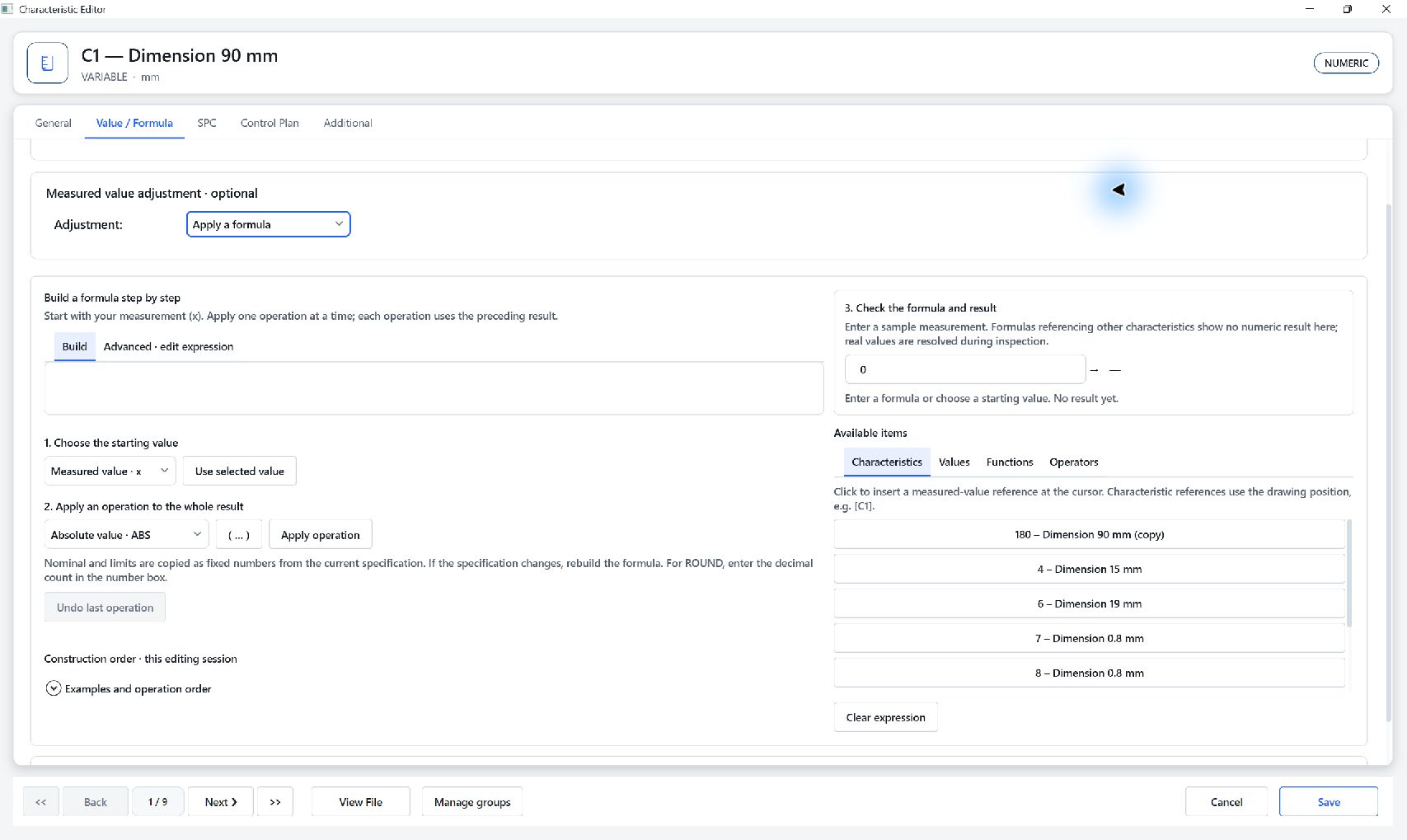This screenshot has height=840, width=1407.
Task: Jump to last characteristic with >> button
Action: coord(275,802)
